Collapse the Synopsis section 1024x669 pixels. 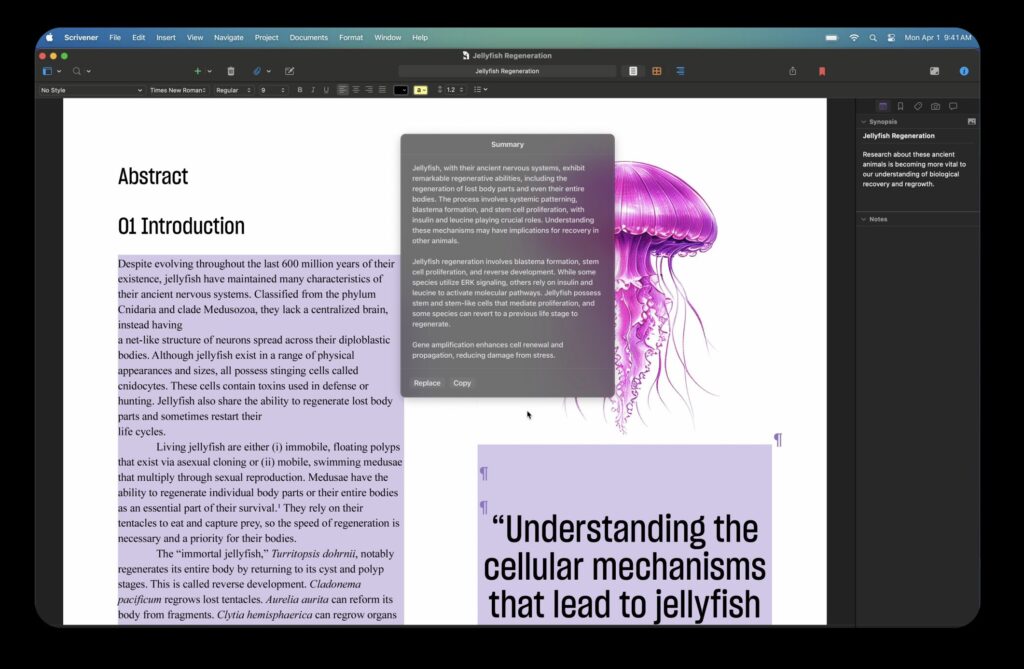click(x=863, y=122)
